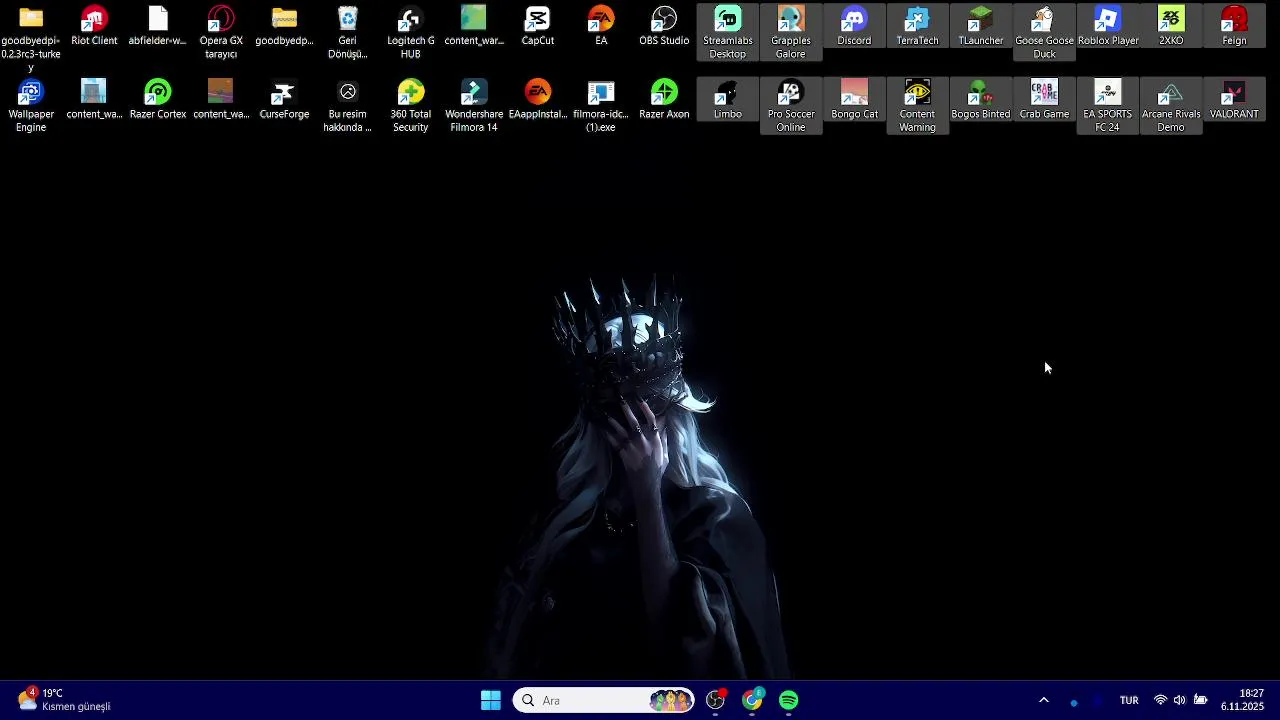Select the 360 Total Security icon

point(410,106)
